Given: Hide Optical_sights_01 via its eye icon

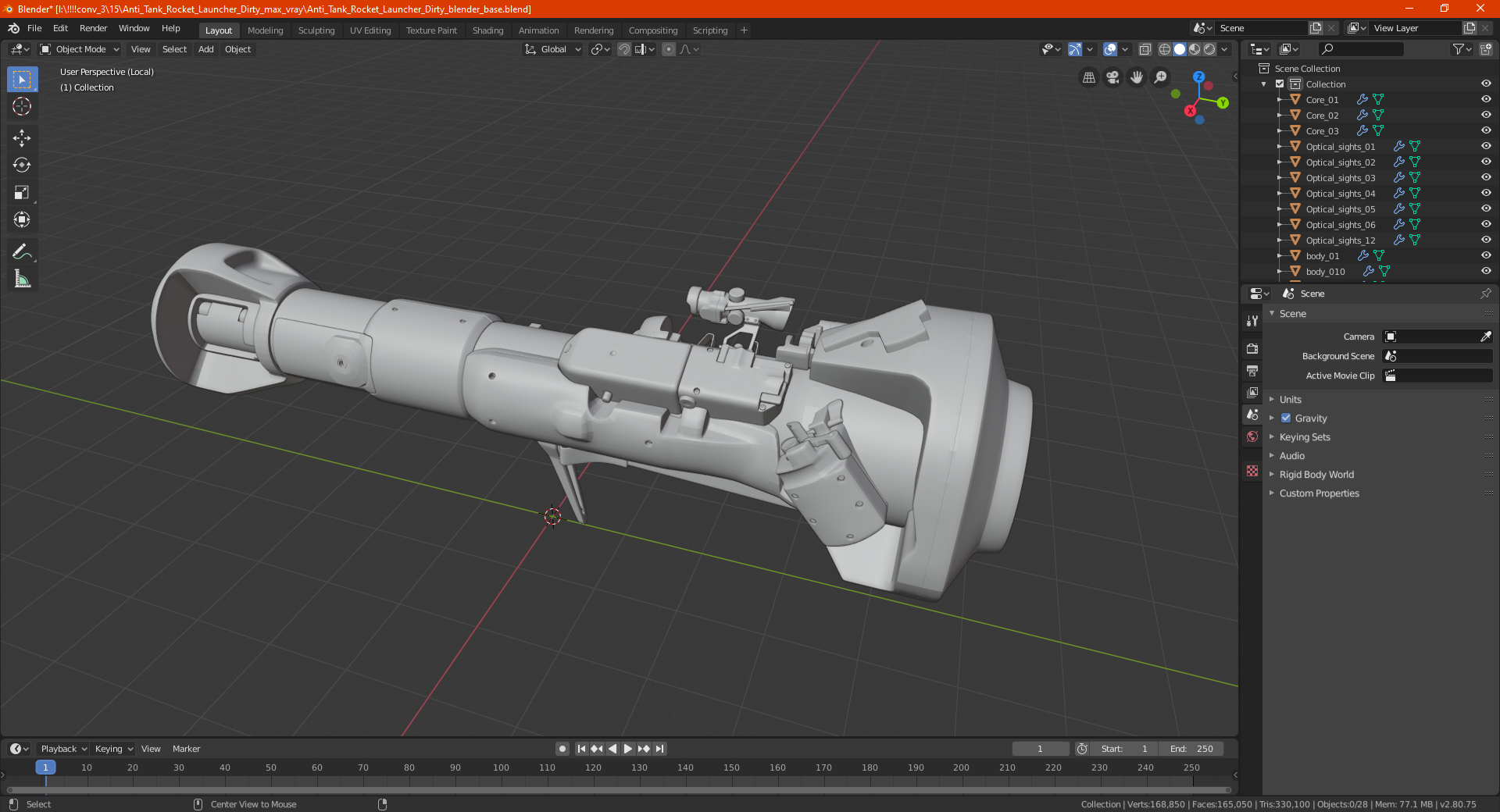Looking at the screenshot, I should pos(1486,147).
